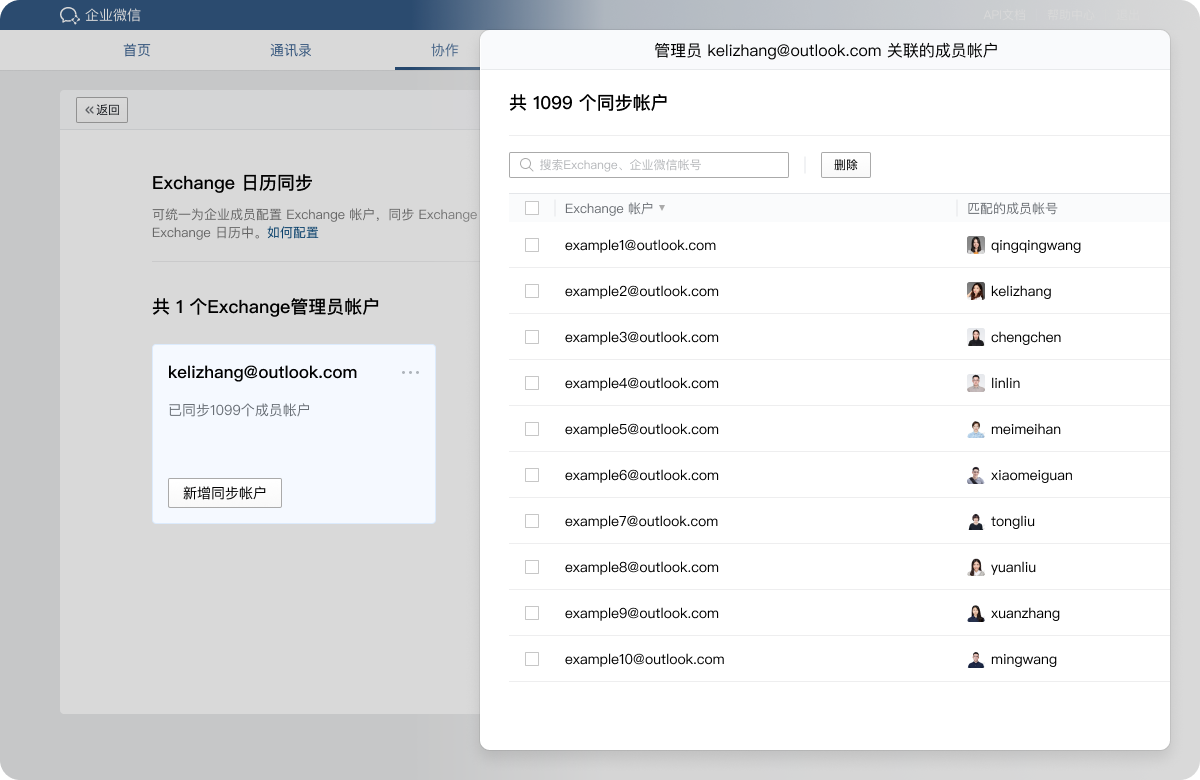
Task: Click the example6@outlook.com account cell
Action: click(x=642, y=475)
